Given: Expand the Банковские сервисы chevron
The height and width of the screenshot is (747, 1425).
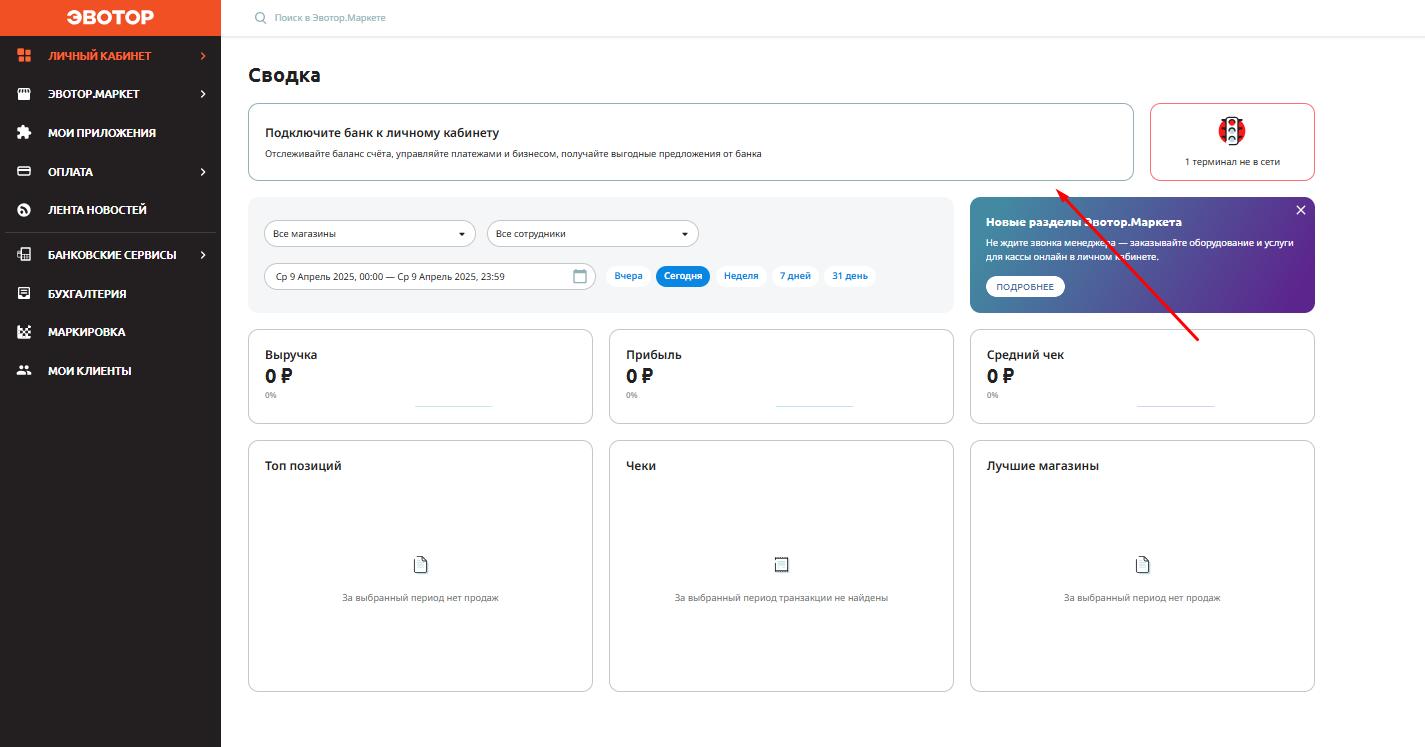Looking at the screenshot, I should (203, 255).
